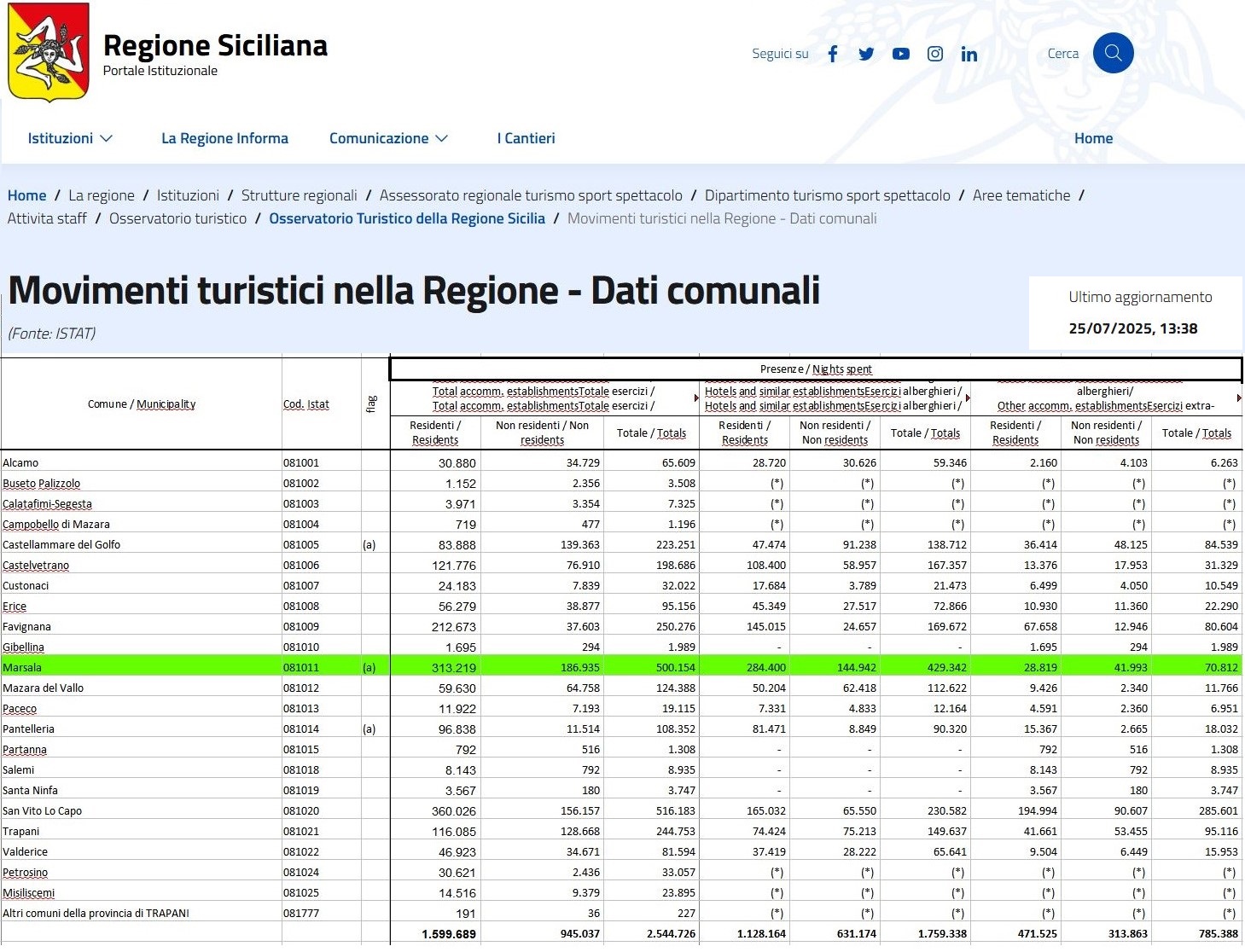Open La Regione Informa menu item
Image resolution: width=1245 pixels, height=952 pixels.
coord(224,138)
